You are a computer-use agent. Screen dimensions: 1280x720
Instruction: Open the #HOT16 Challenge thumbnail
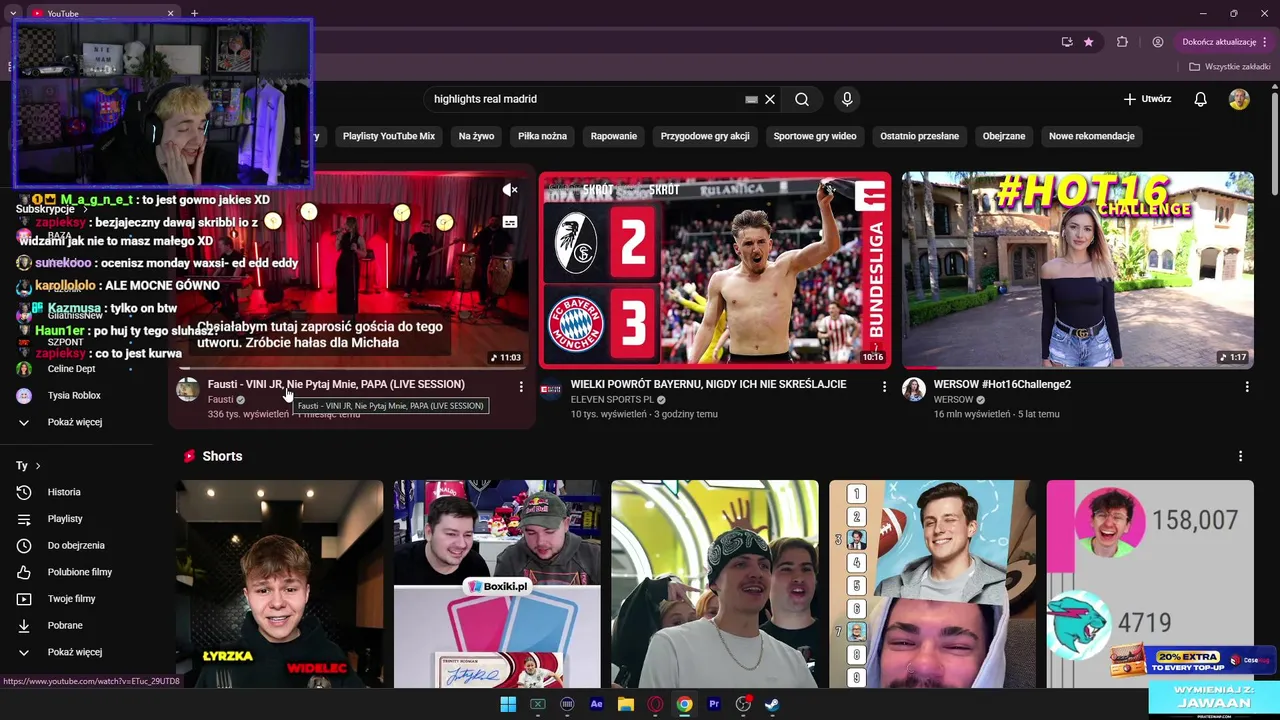point(1078,270)
